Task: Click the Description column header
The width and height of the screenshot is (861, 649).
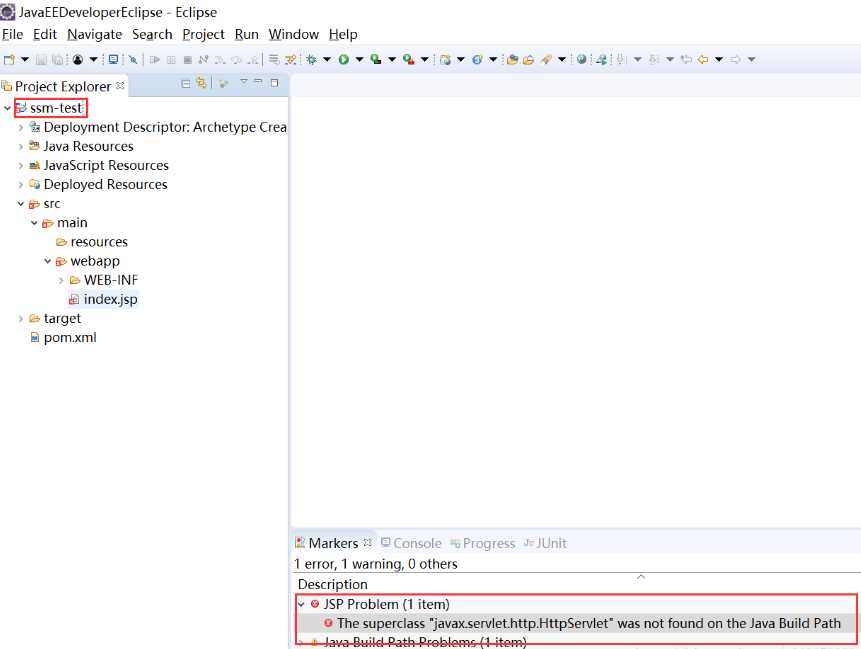Action: [332, 584]
